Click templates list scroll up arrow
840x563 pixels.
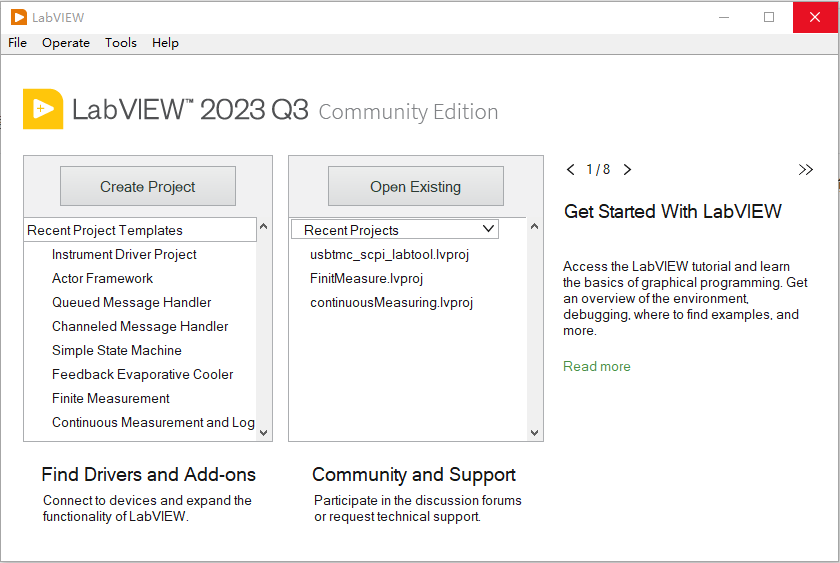tap(264, 227)
